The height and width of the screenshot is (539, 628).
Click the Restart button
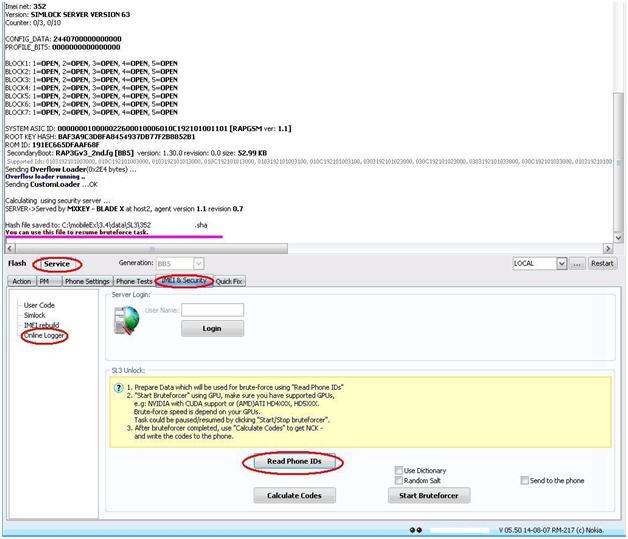(602, 263)
